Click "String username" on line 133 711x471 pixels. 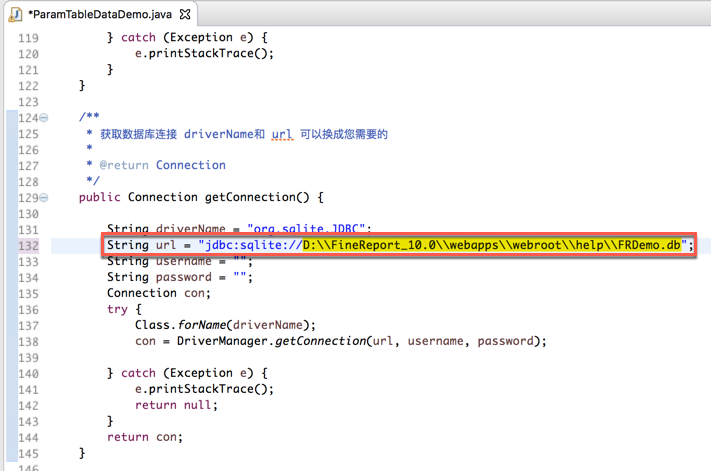pyautogui.click(x=159, y=261)
